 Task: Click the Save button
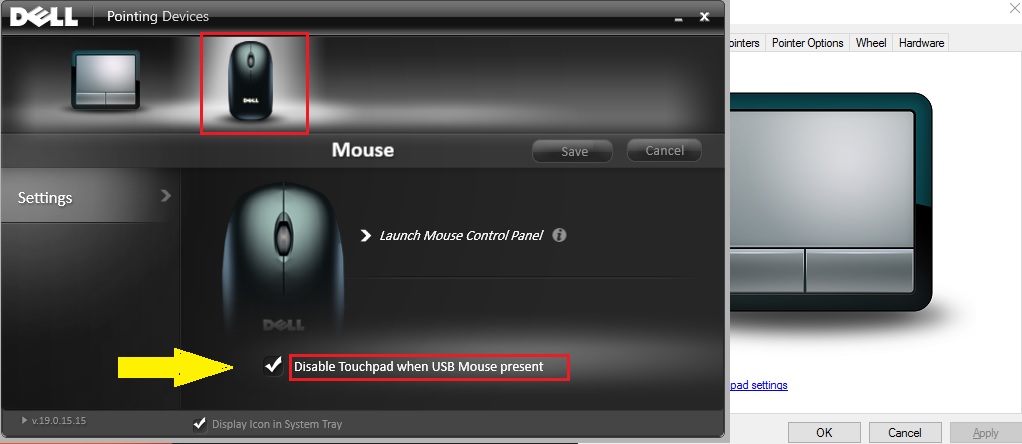pyautogui.click(x=574, y=151)
